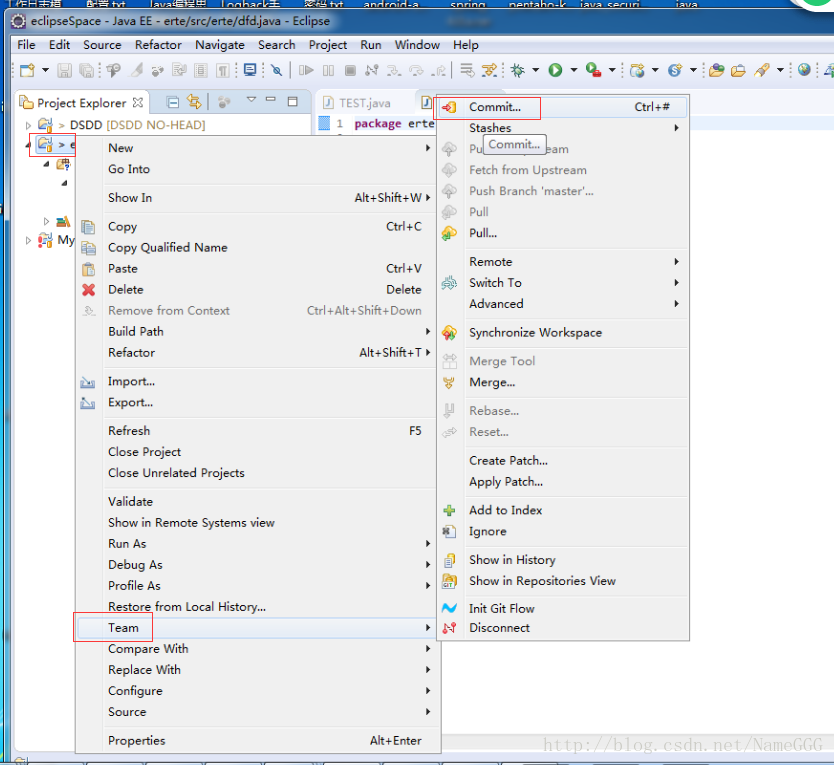Close the Project Explorer tab
Screen dimensions: 834x765
click(x=138, y=102)
